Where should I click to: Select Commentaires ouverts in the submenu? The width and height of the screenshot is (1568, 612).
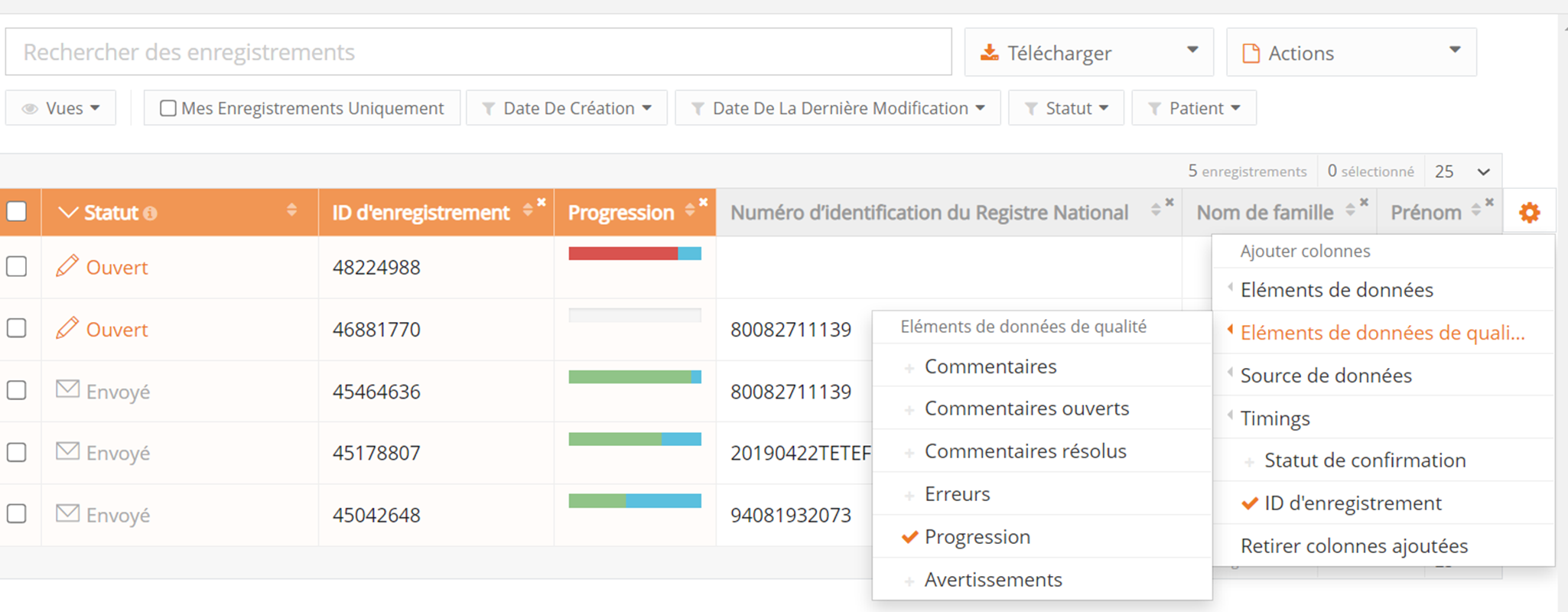coord(1026,409)
